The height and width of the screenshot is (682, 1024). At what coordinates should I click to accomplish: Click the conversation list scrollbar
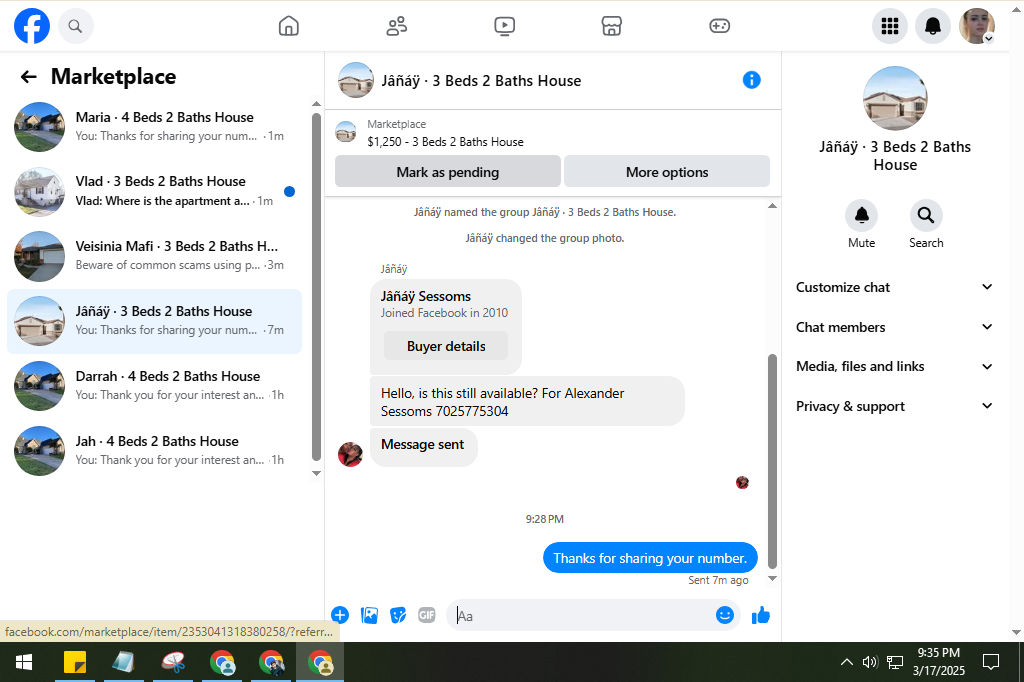316,287
